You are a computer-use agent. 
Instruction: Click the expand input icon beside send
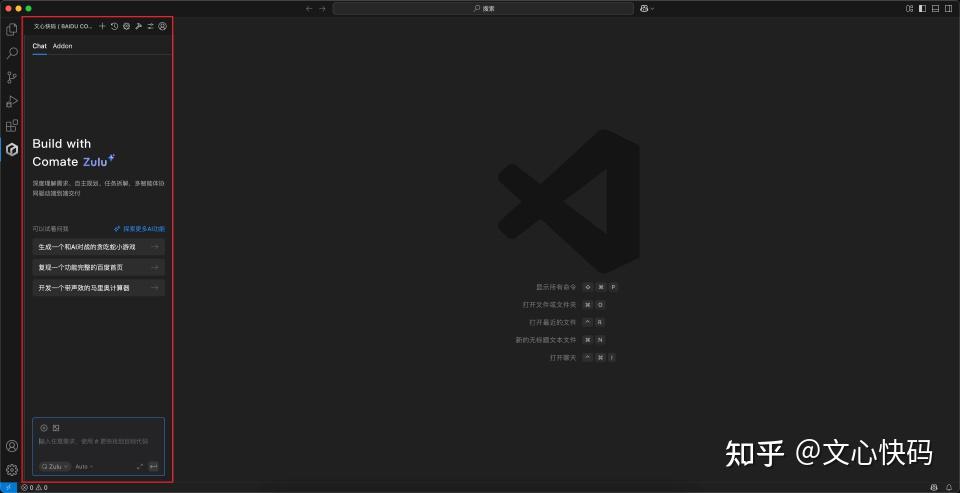point(140,467)
